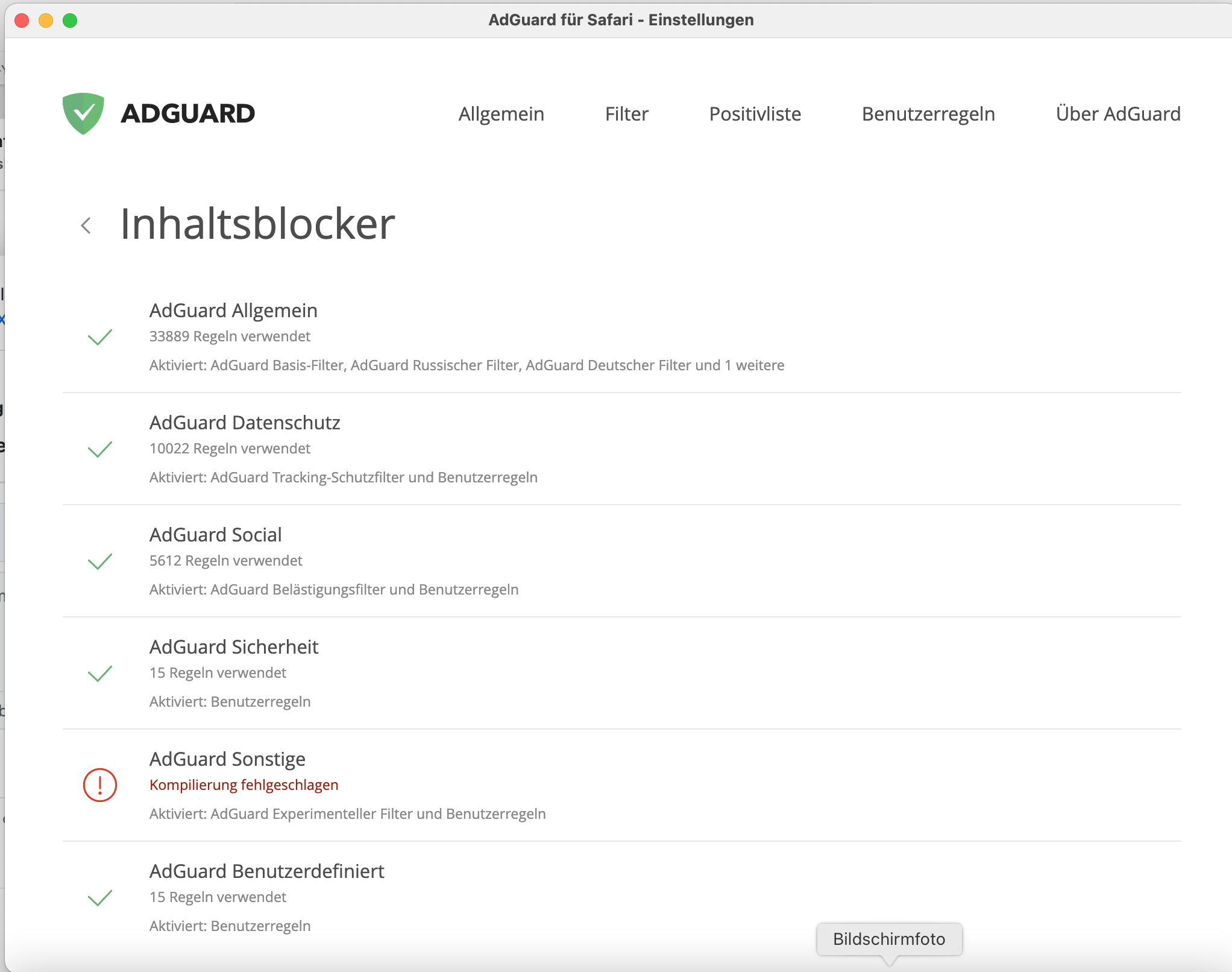The width and height of the screenshot is (1232, 972).
Task: Click the Bildschirmfoto tooltip label
Action: tap(889, 939)
